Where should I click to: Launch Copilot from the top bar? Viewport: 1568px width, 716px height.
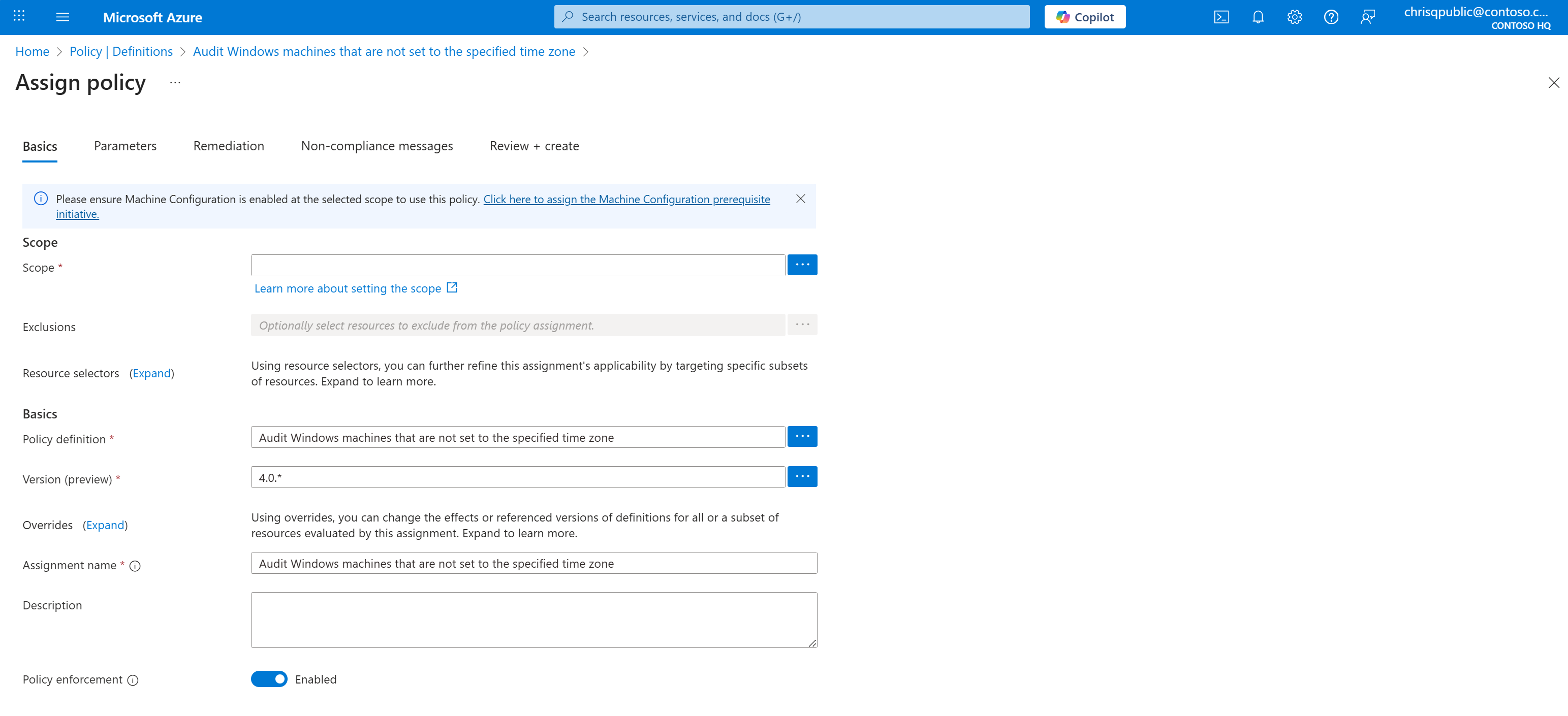(1085, 16)
